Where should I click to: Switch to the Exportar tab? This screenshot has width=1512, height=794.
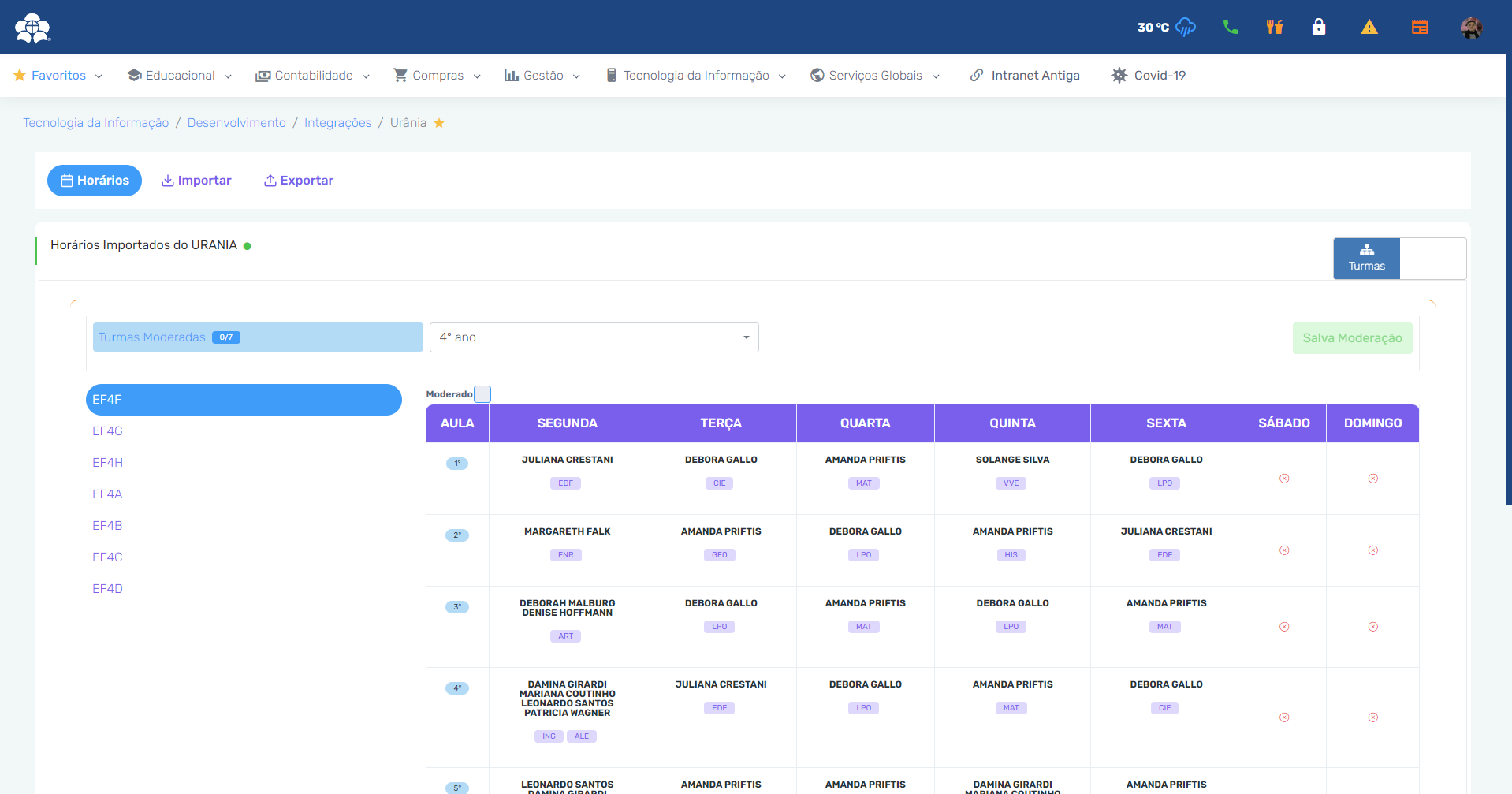point(298,181)
